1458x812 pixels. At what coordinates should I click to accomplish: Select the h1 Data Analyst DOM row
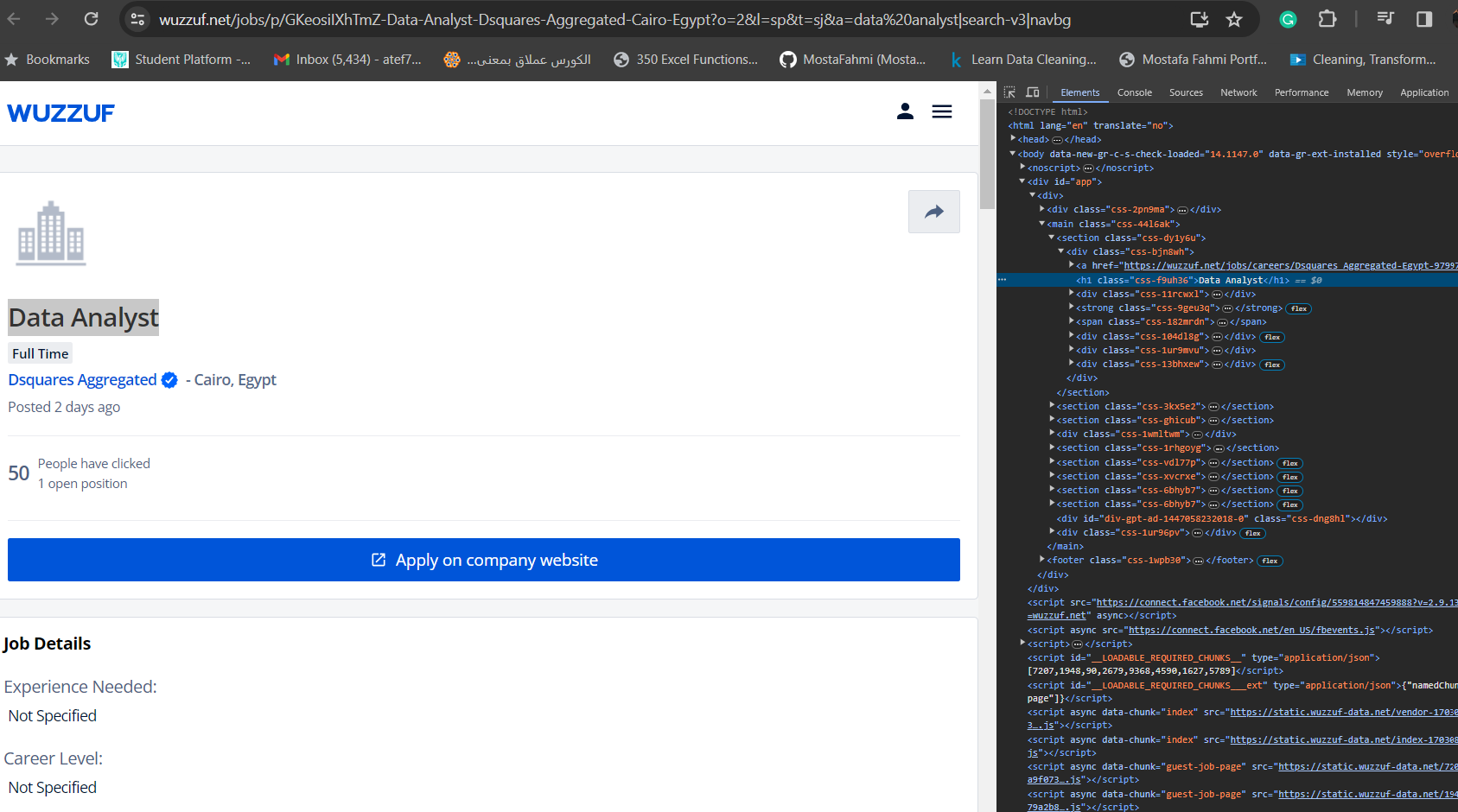[1227, 280]
